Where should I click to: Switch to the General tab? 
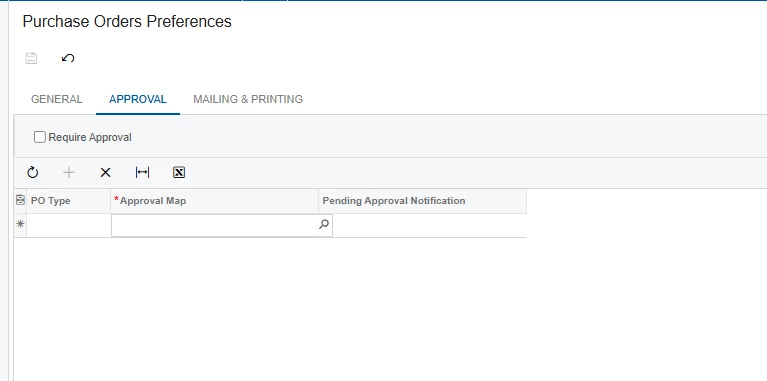coord(57,99)
